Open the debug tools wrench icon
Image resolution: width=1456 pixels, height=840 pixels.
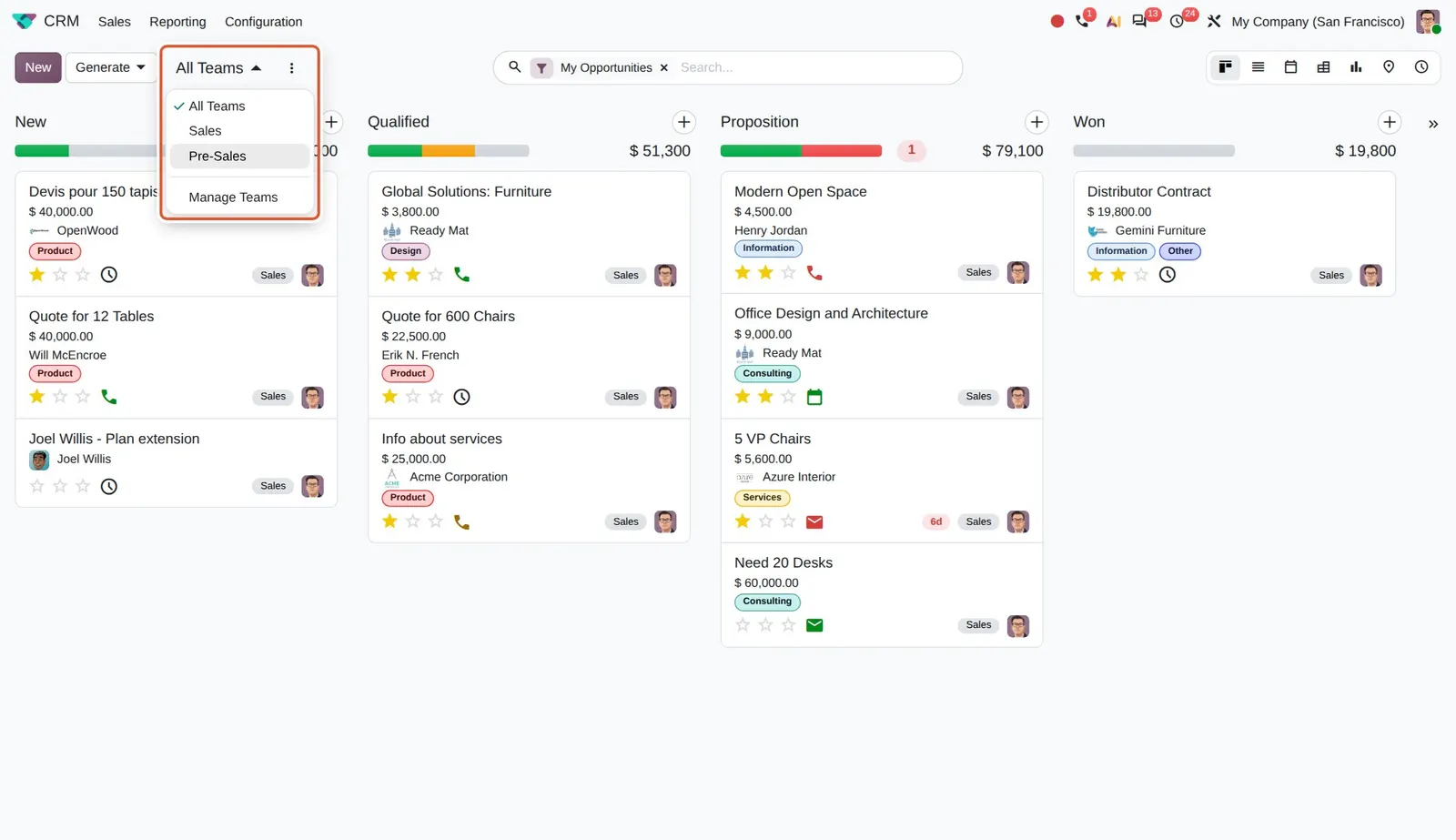(1214, 21)
